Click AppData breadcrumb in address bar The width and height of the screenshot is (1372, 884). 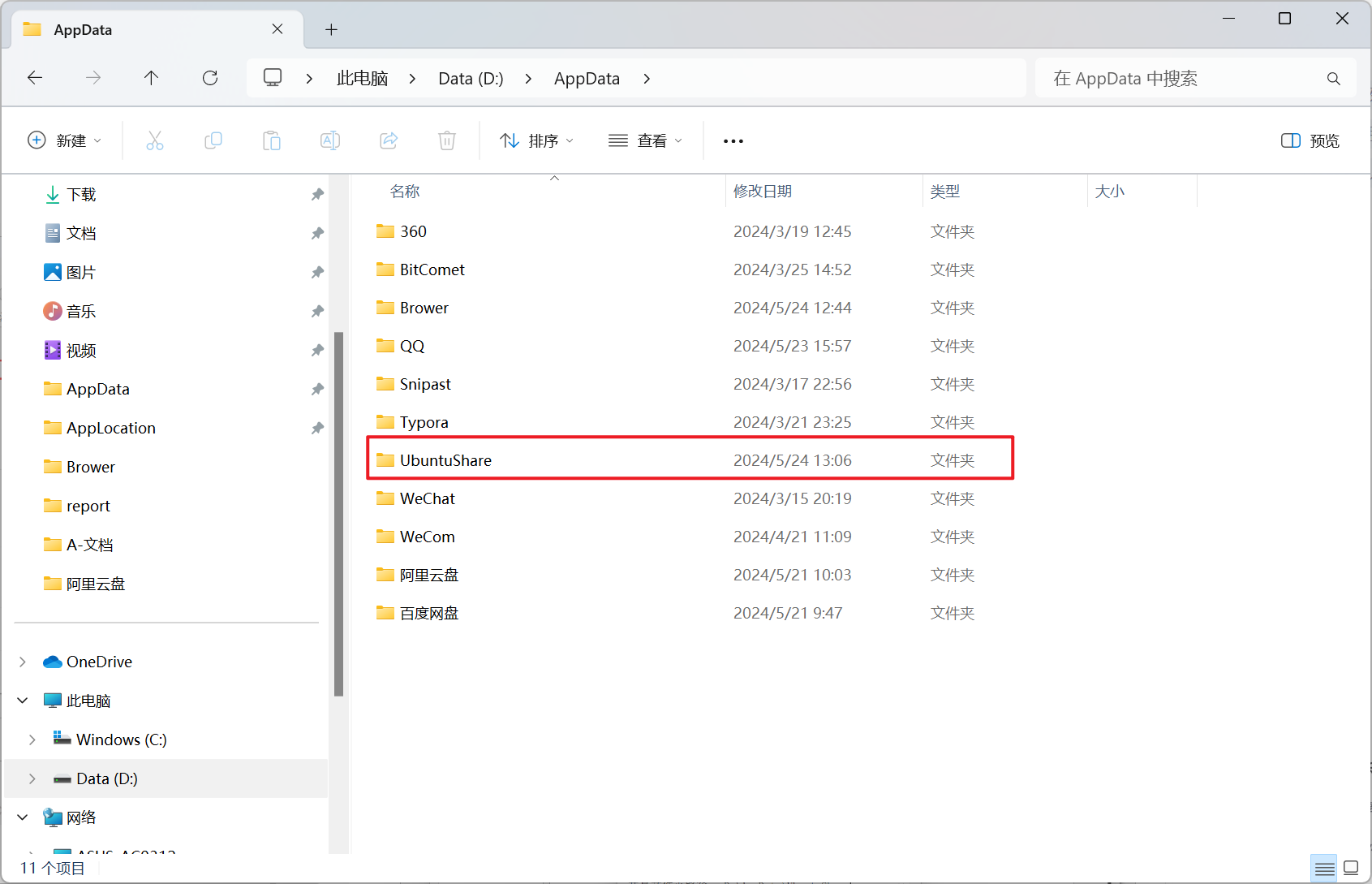click(587, 78)
